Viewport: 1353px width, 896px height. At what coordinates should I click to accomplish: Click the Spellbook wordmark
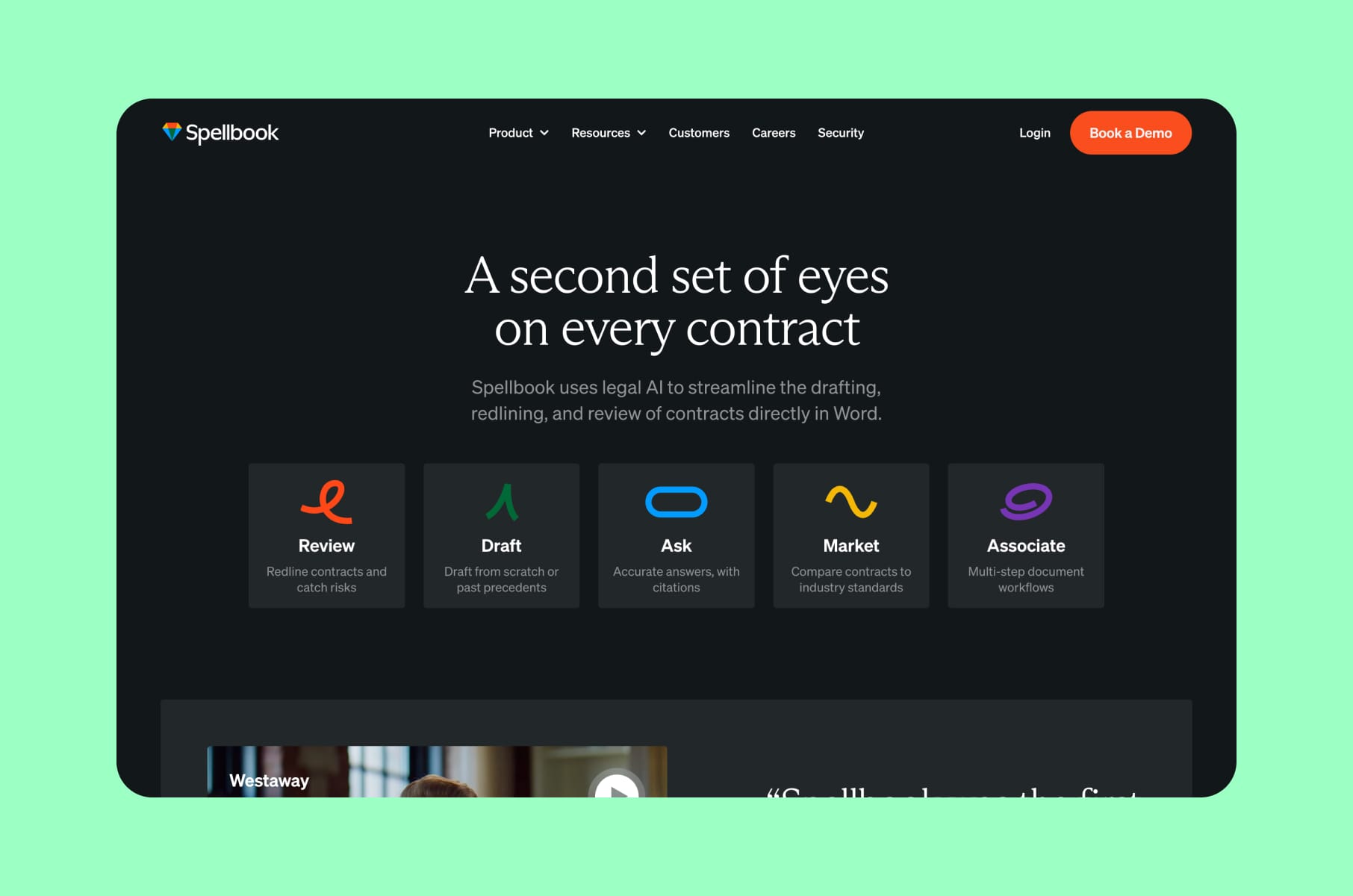coord(232,133)
